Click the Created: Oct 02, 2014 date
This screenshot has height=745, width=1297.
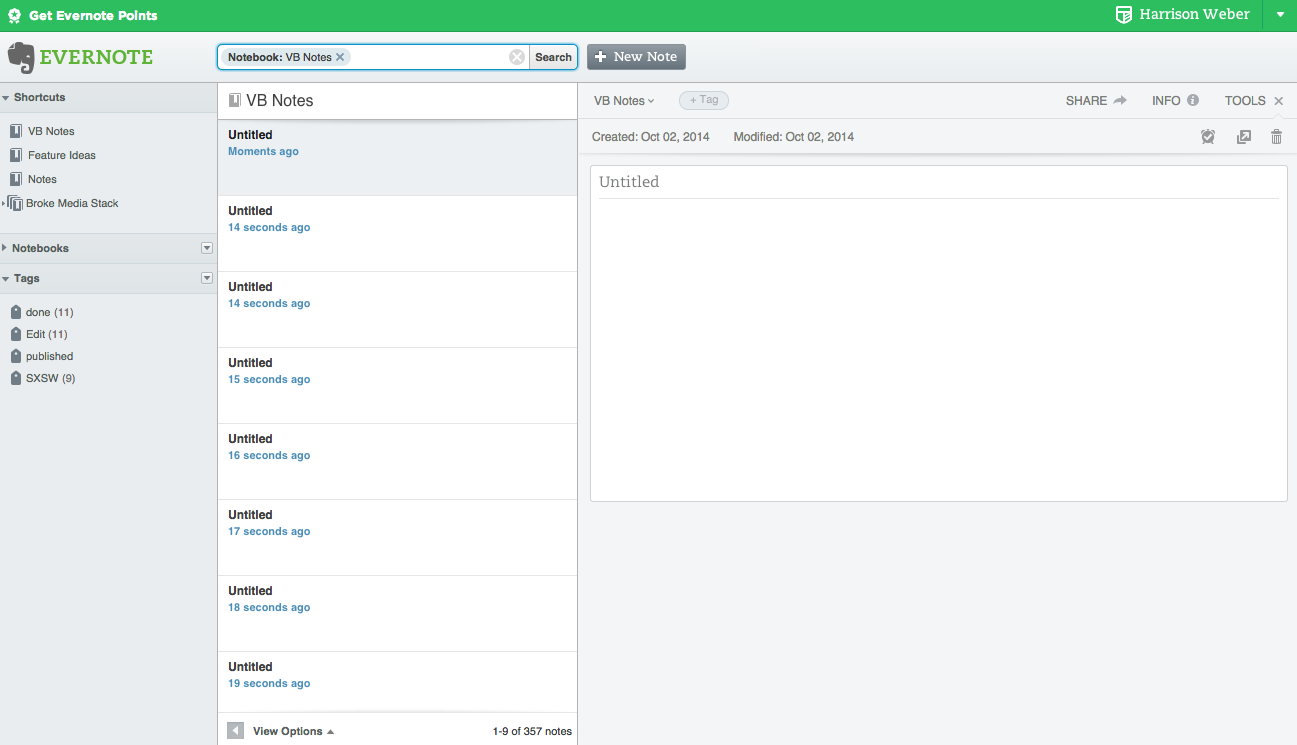[x=650, y=137]
